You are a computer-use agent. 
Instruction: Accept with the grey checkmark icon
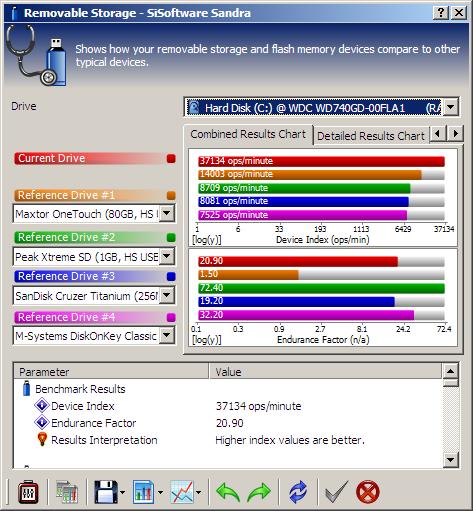click(336, 492)
